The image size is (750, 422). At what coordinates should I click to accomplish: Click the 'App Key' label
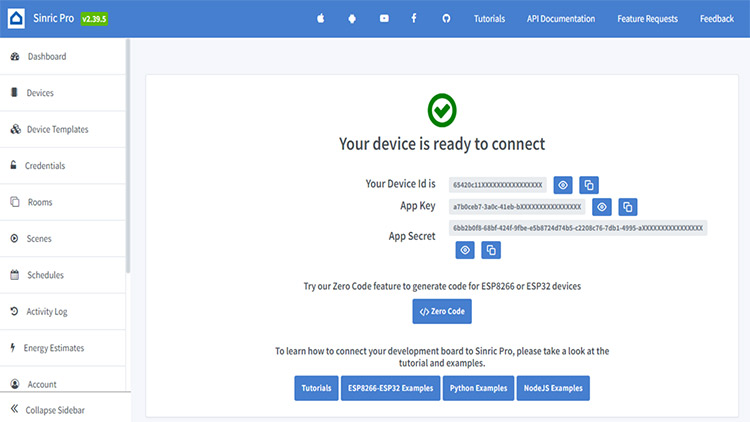[x=418, y=206]
